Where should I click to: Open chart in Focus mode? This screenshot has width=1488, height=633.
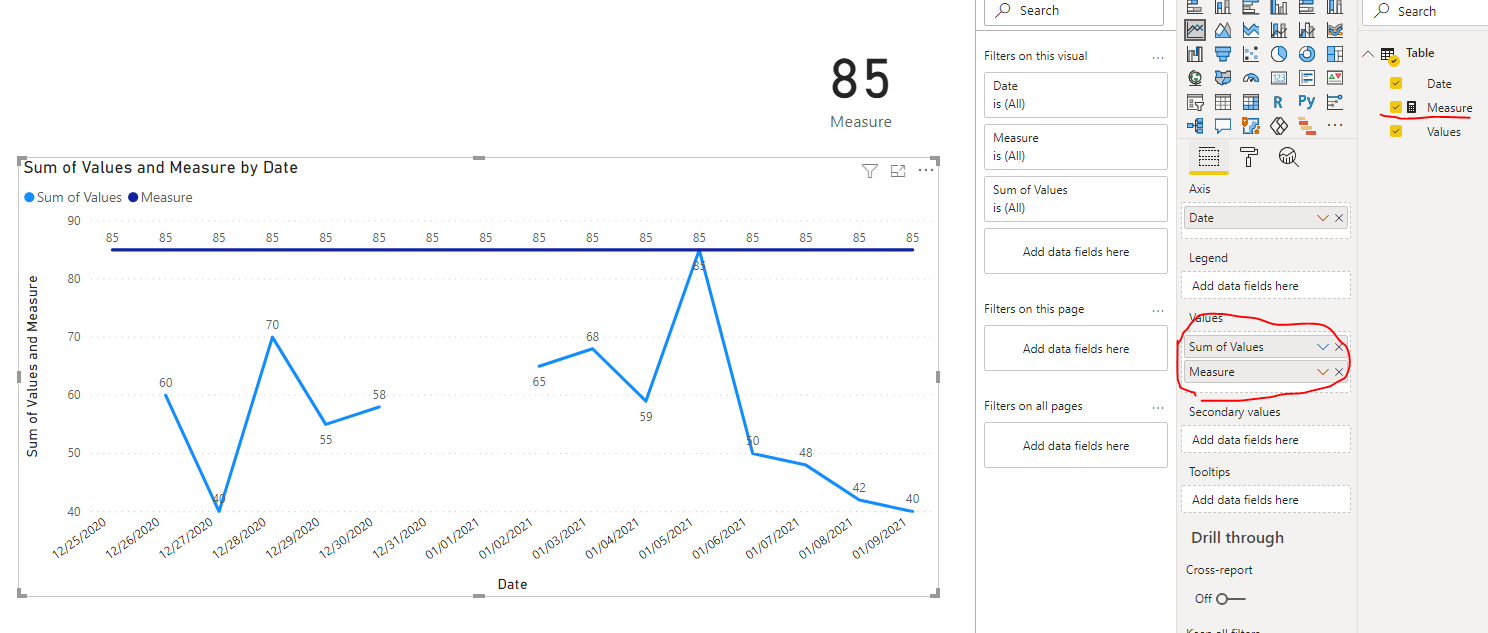pos(898,171)
